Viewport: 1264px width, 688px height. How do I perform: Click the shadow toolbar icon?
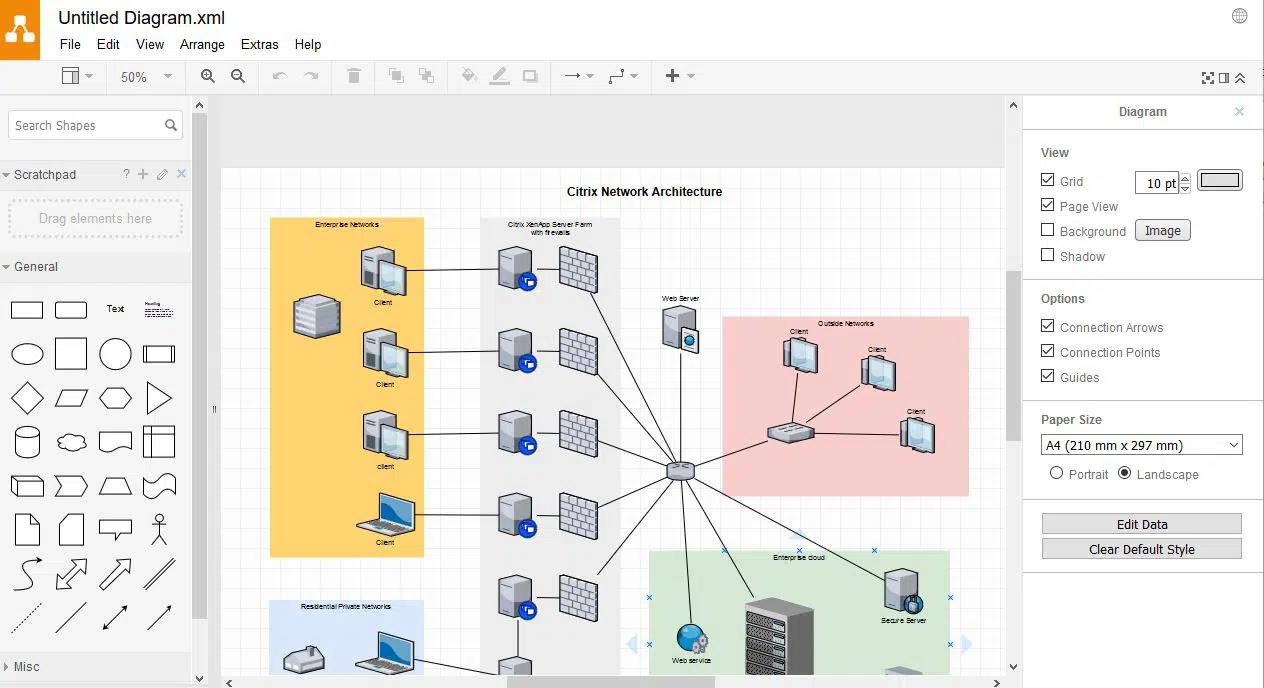point(530,76)
